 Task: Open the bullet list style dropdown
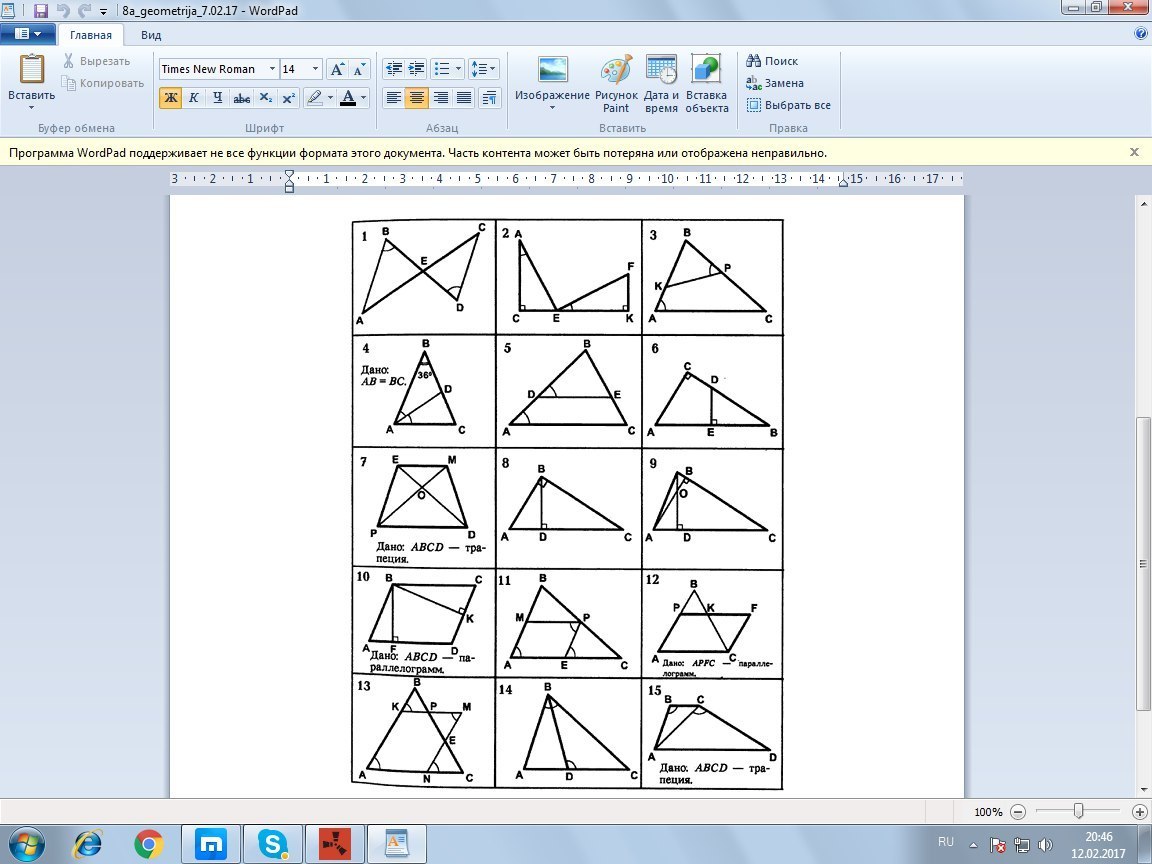(458, 69)
